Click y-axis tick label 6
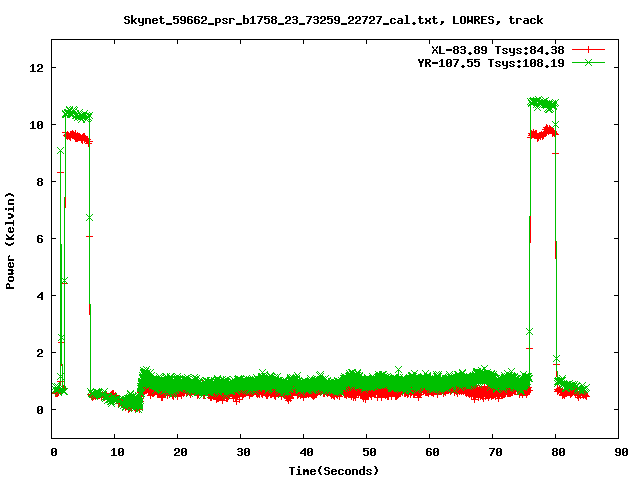The width and height of the screenshot is (640, 480). tap(40, 239)
